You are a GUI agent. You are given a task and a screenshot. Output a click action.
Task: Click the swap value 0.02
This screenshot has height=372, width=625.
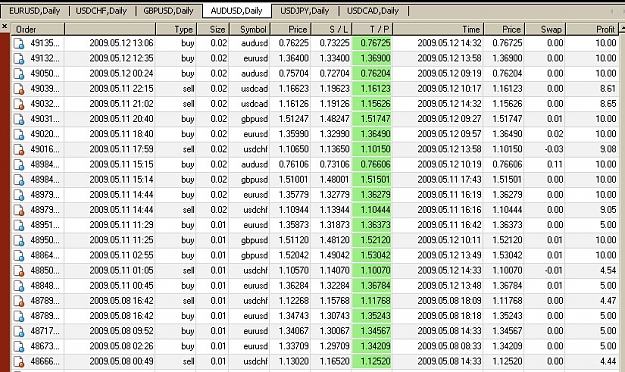point(555,134)
